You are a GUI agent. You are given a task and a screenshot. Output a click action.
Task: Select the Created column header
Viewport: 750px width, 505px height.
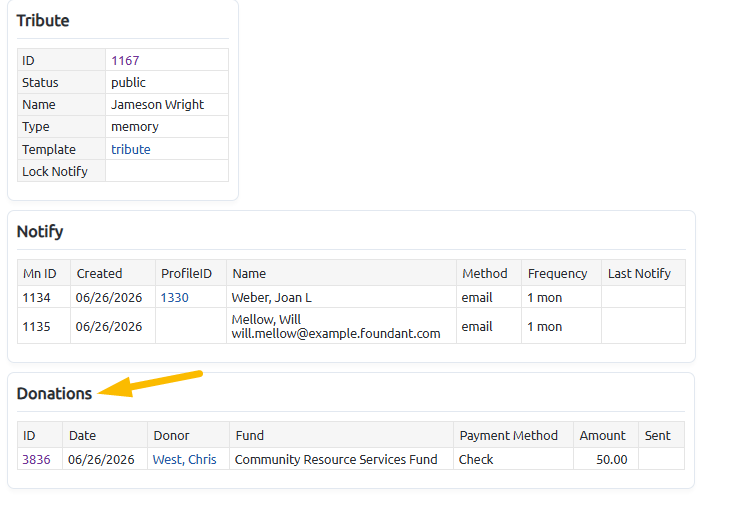pos(113,273)
